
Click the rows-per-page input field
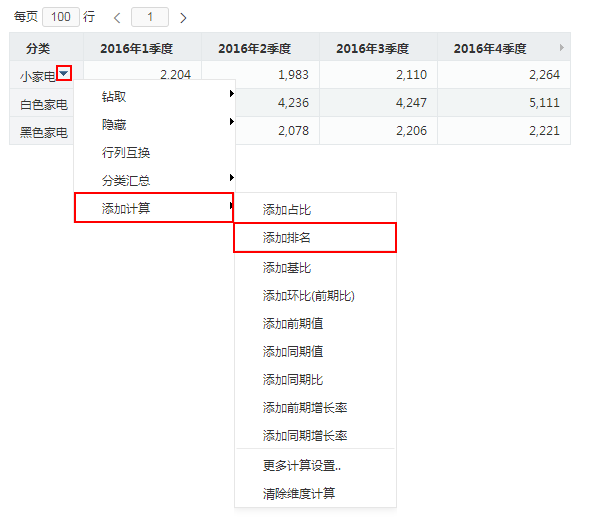pos(61,17)
